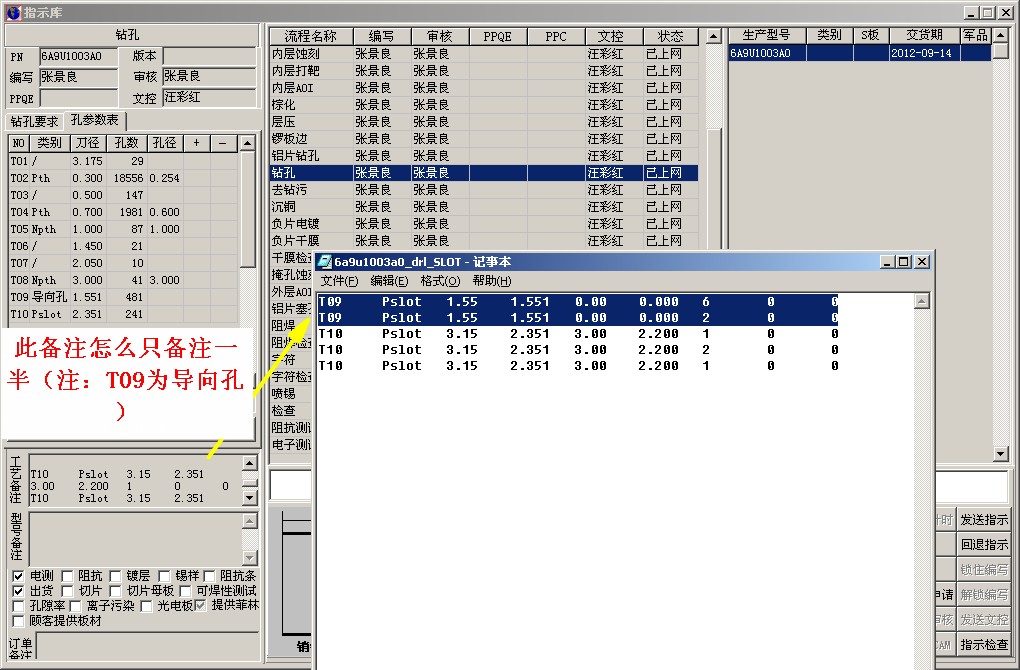Click the up arrow of the 工艺备注 scrollbar

click(x=250, y=462)
